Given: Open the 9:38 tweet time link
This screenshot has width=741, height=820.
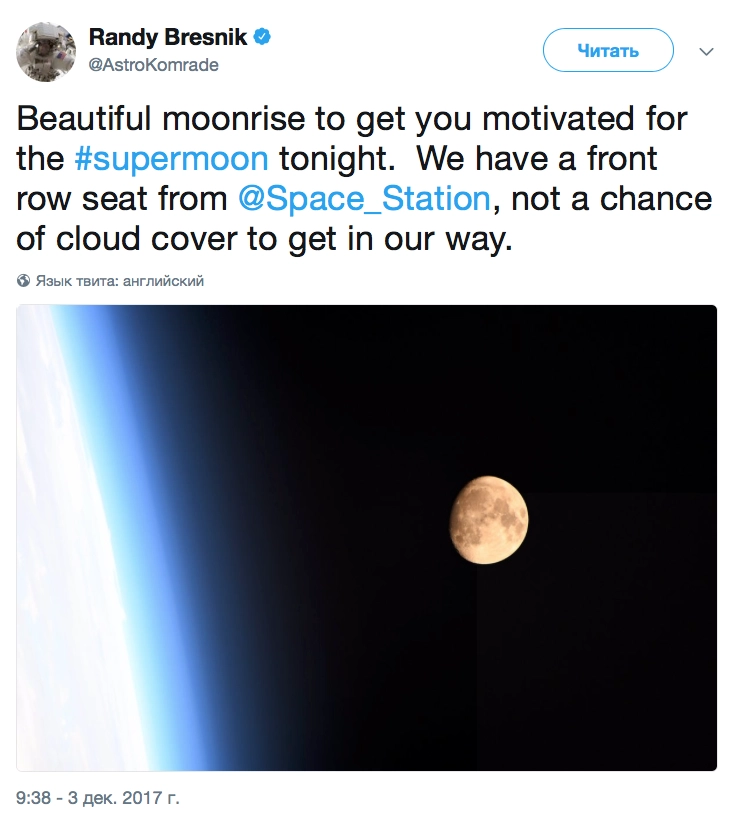Looking at the screenshot, I should click(34, 798).
